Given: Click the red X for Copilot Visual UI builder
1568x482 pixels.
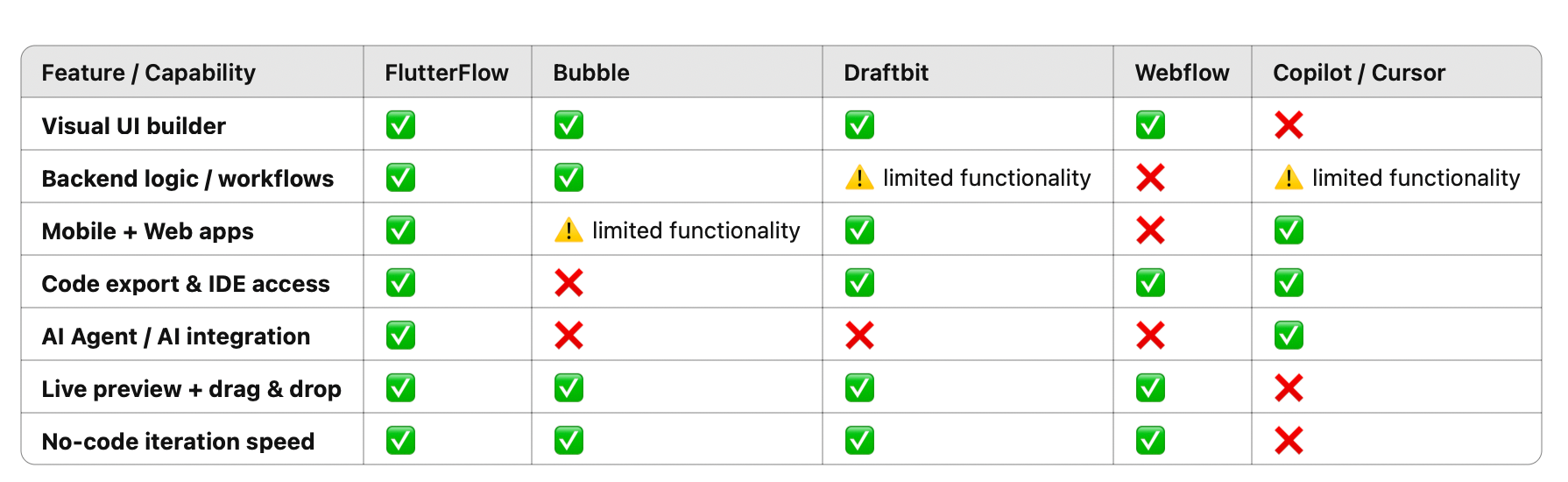Looking at the screenshot, I should (1289, 125).
